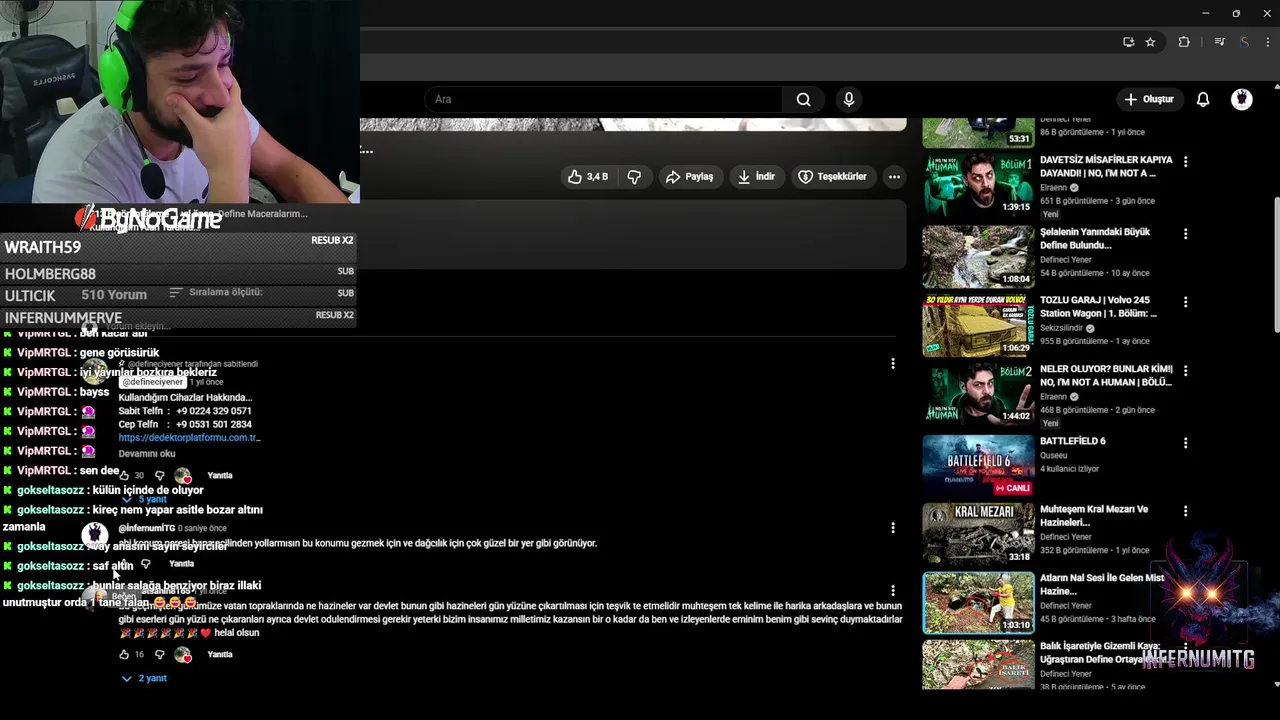Click the Sekizsilindir channel name

[x=1062, y=328]
